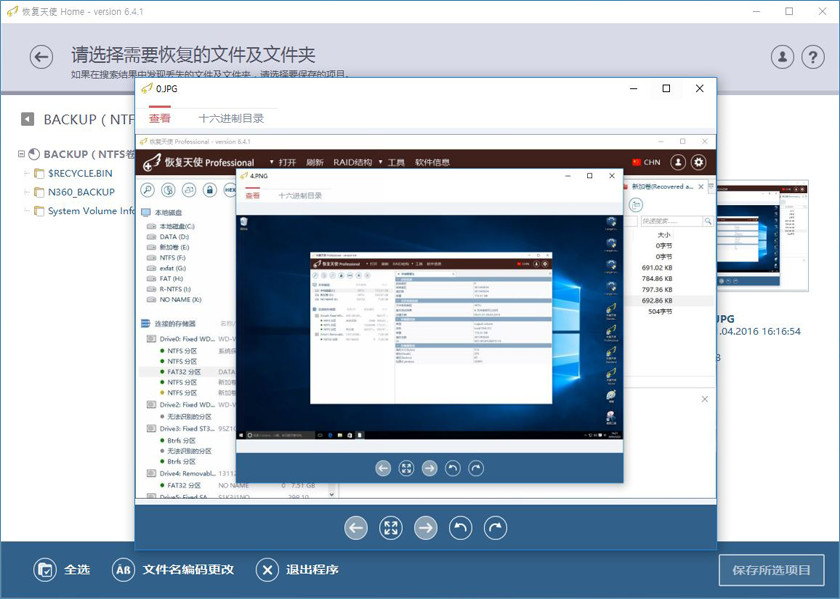Maximize the 0.JPG preview window
Viewport: 840px width, 599px height.
(666, 88)
